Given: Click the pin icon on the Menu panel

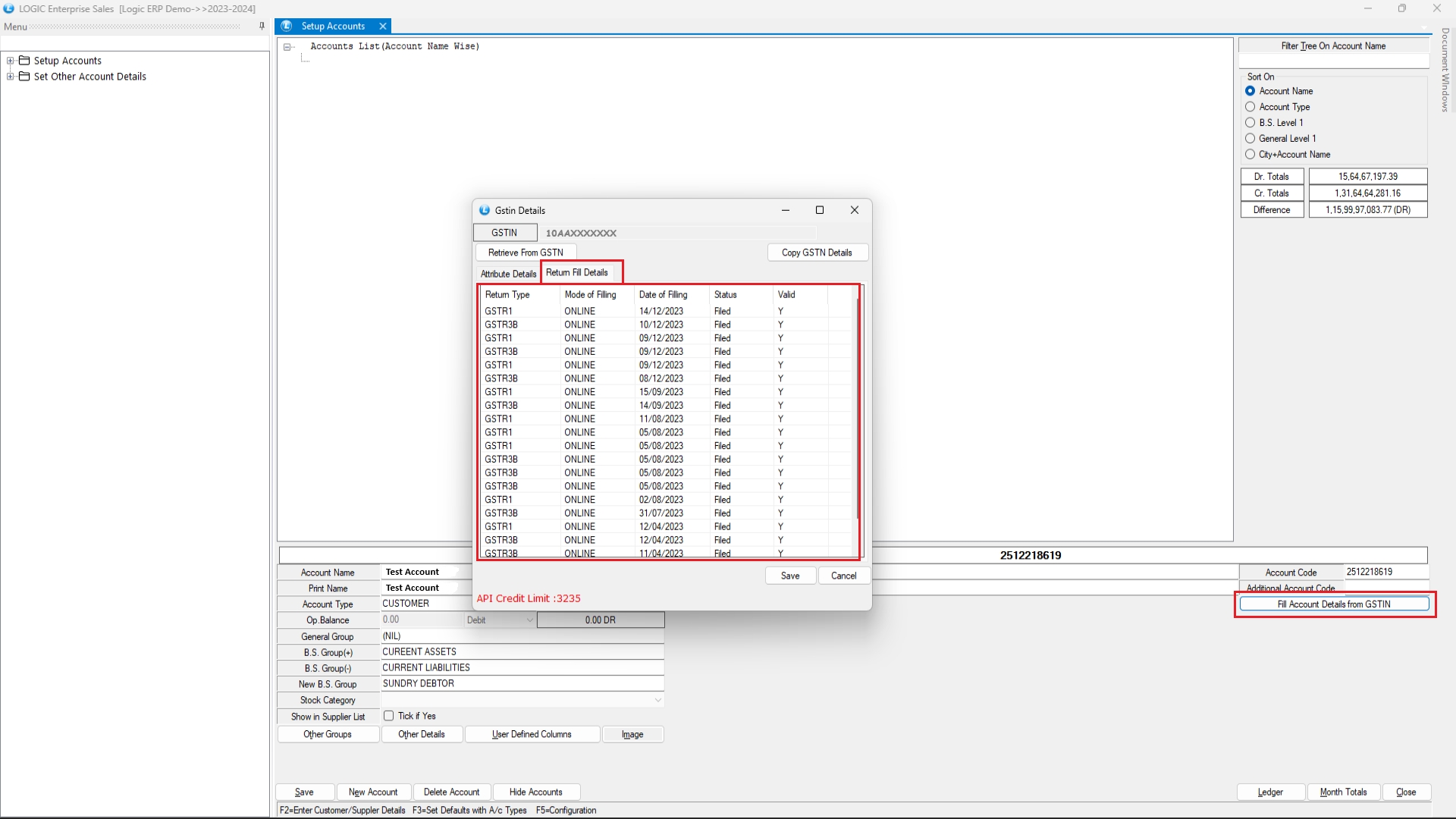Looking at the screenshot, I should click(262, 26).
